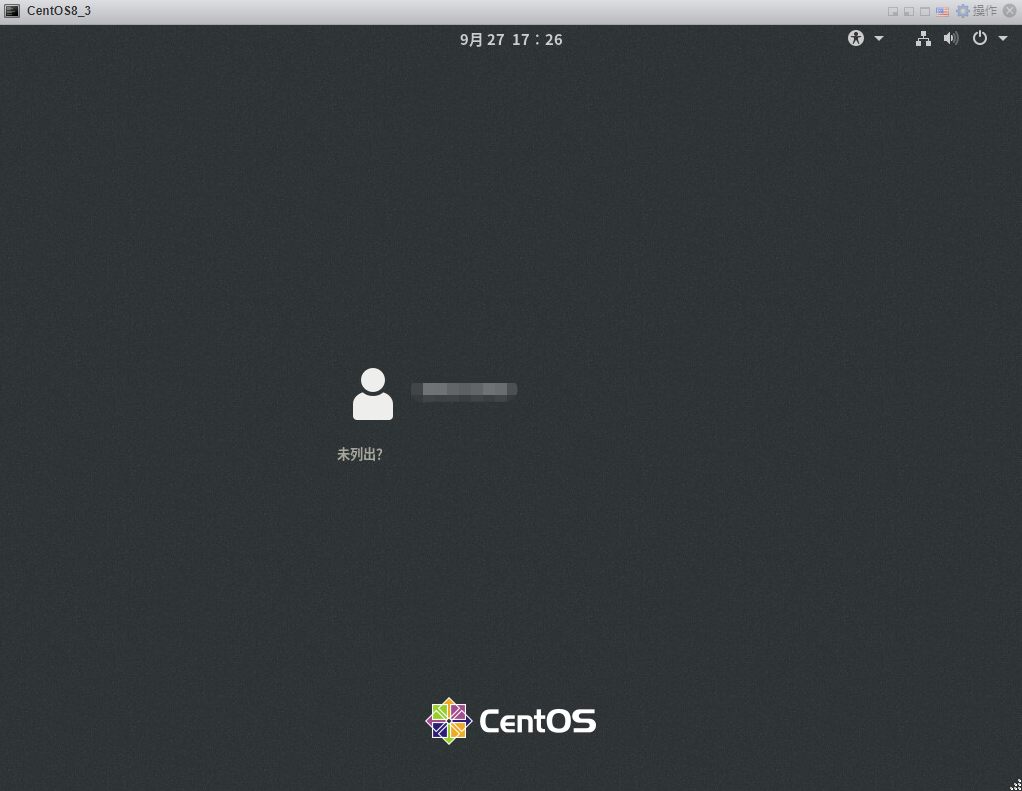Open the date and time display
The image size is (1022, 791).
pos(511,40)
